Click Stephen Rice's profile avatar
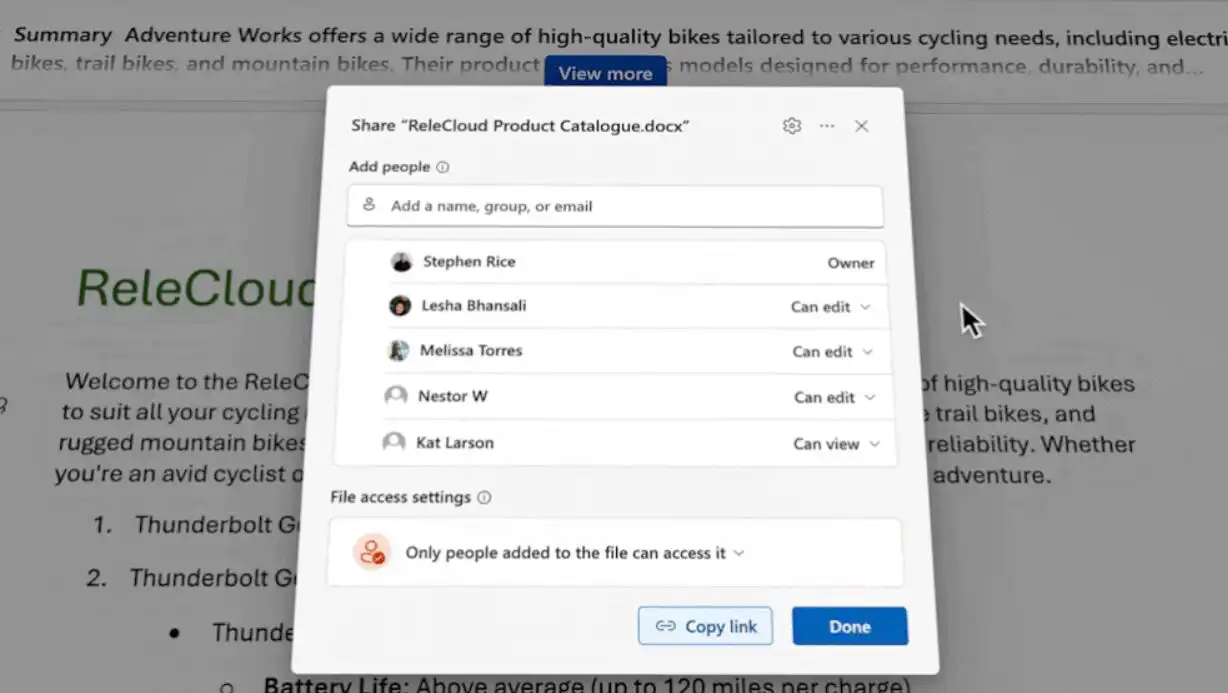 [x=401, y=261]
